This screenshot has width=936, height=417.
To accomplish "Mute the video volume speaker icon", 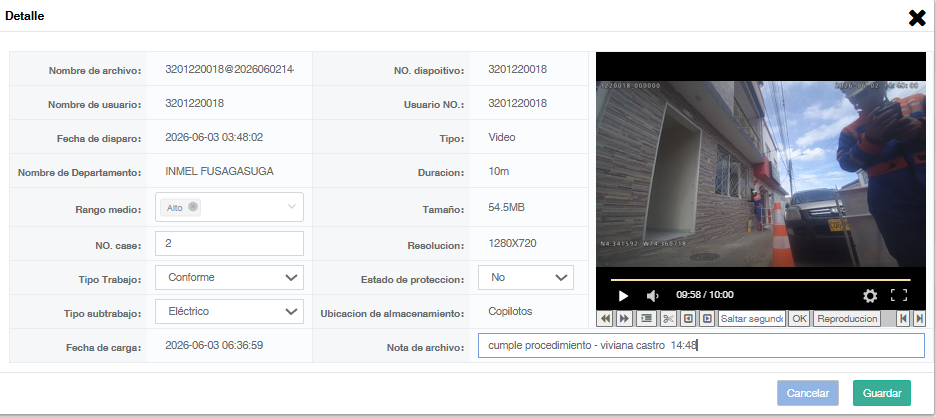I will pos(652,295).
